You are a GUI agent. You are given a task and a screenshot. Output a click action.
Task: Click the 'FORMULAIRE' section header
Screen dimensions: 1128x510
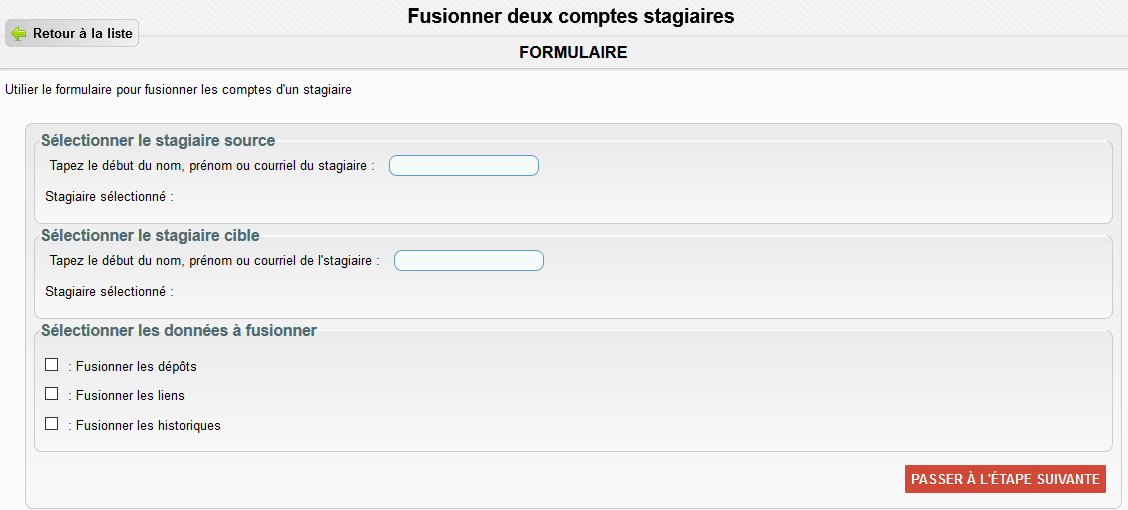coord(573,52)
